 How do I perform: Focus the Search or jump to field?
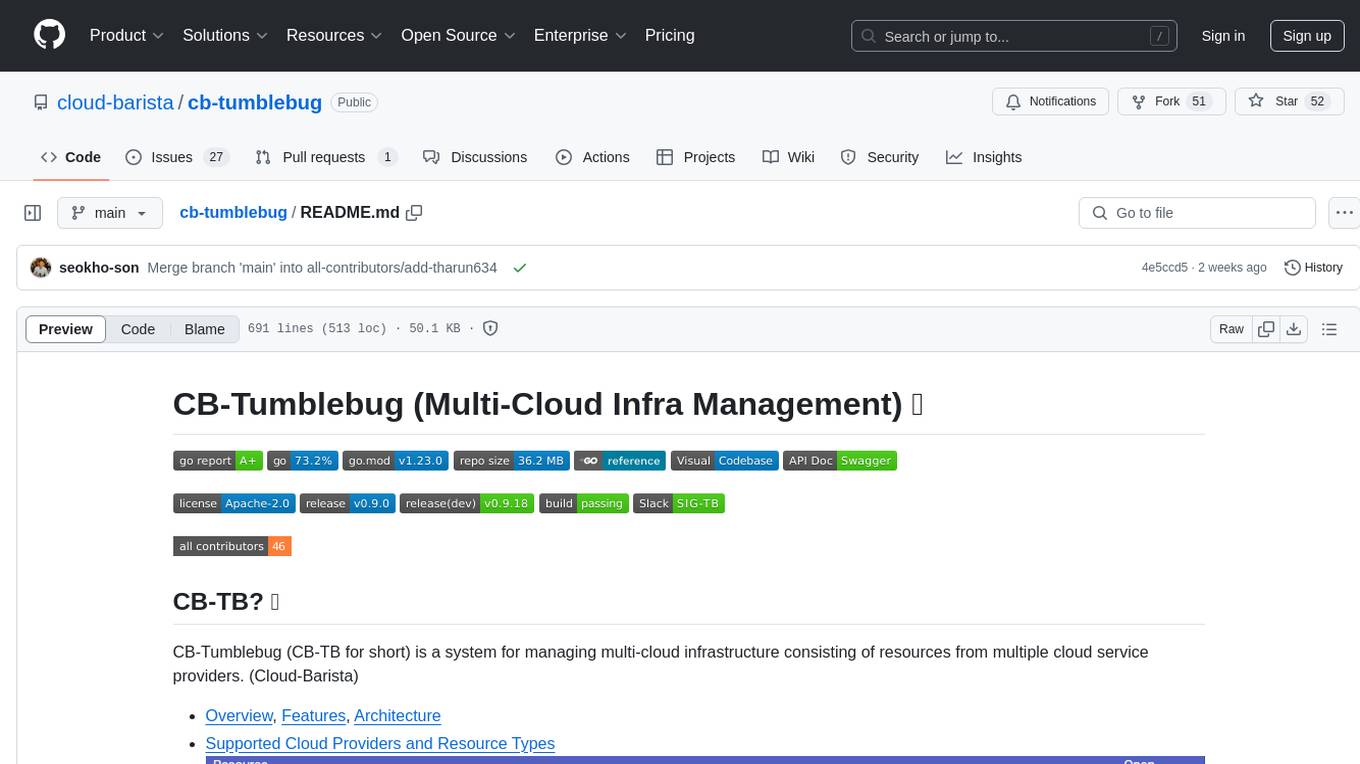(x=1014, y=36)
